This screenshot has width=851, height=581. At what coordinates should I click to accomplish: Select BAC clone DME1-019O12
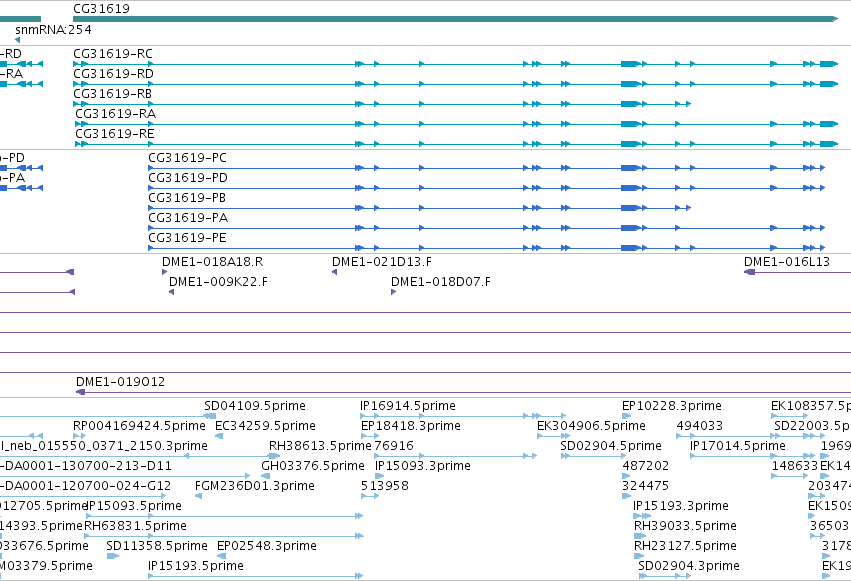[120, 382]
